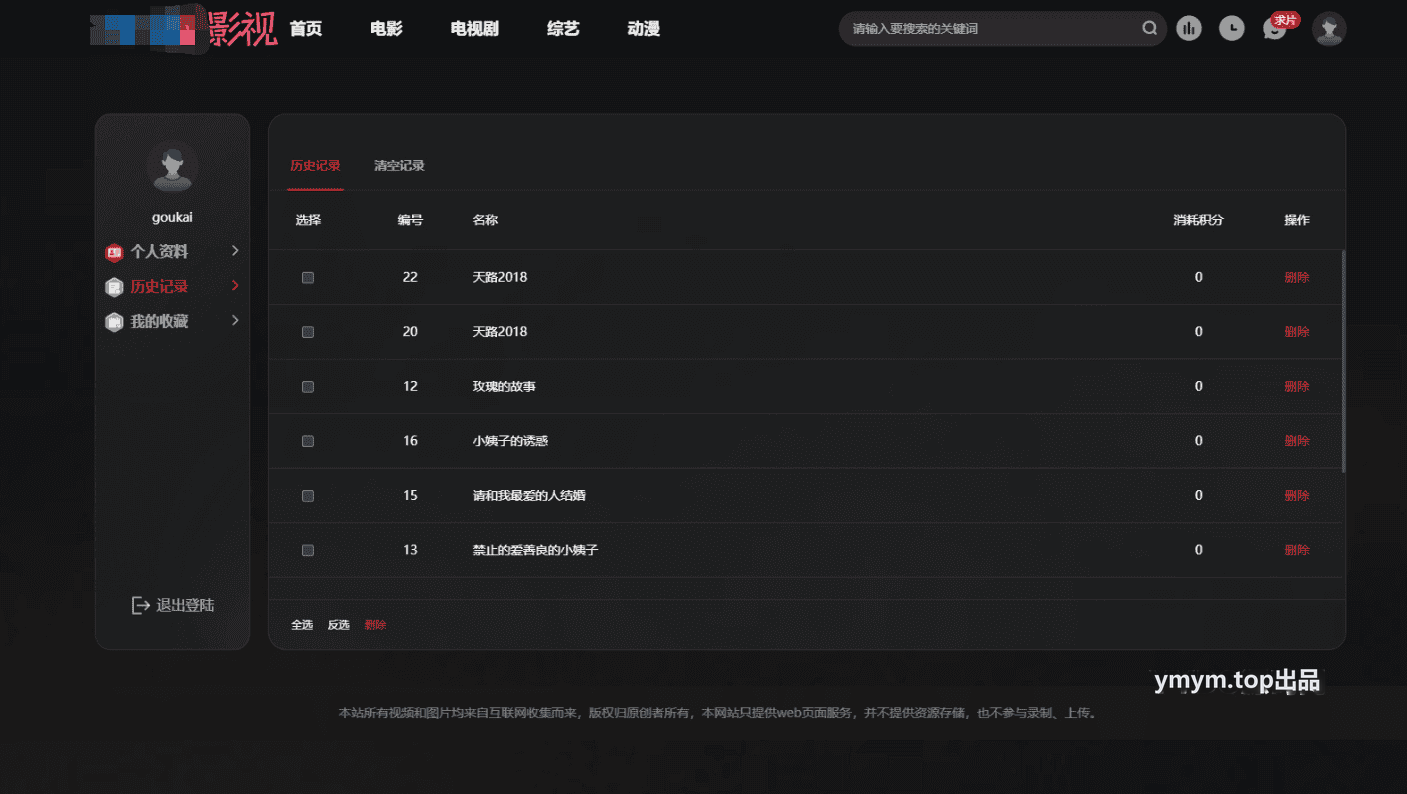Viewport: 1407px width, 794px height.
Task: Click the 退出登陆 logout icon
Action: pyautogui.click(x=141, y=605)
